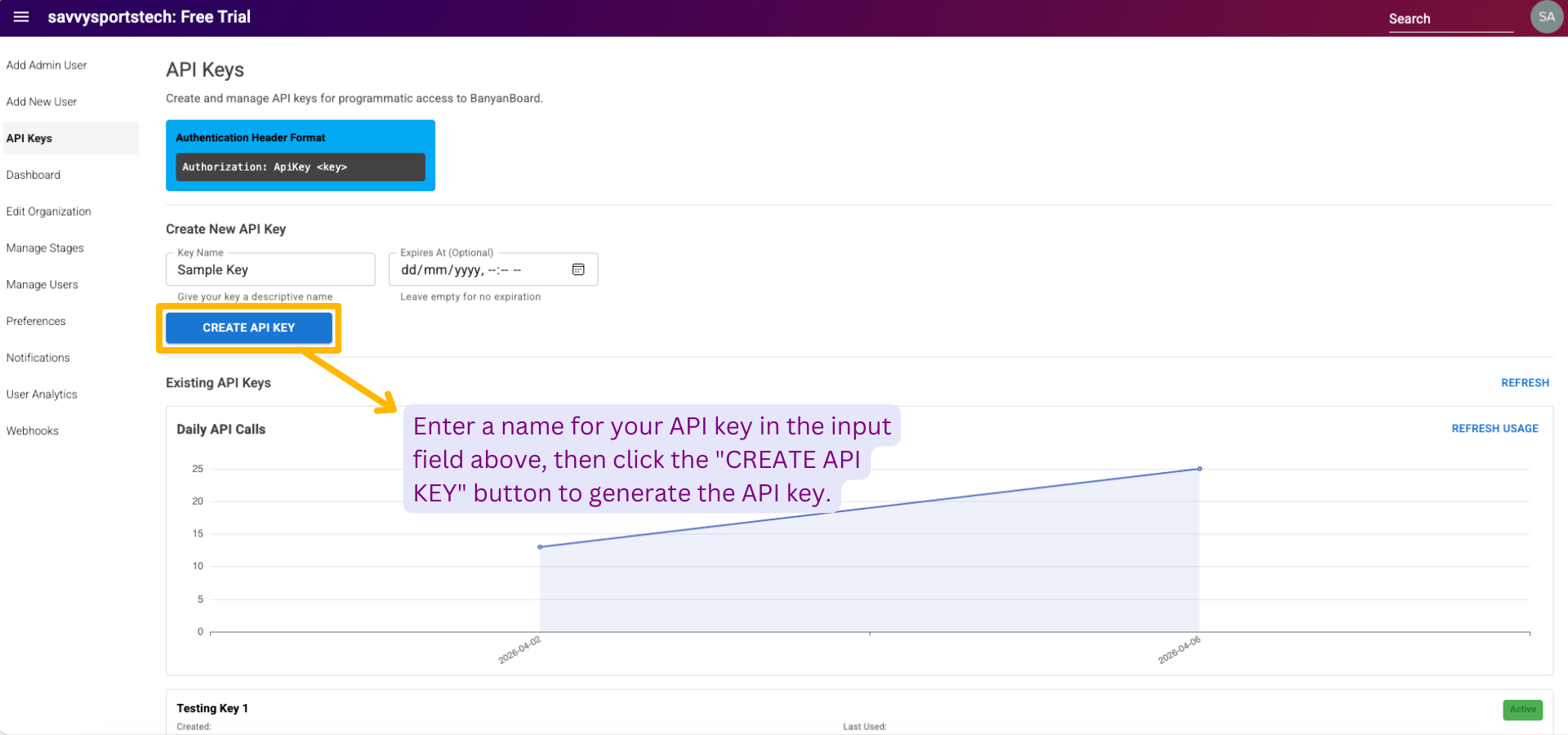Click REFRESH for existing API keys
1568x735 pixels.
(x=1524, y=383)
